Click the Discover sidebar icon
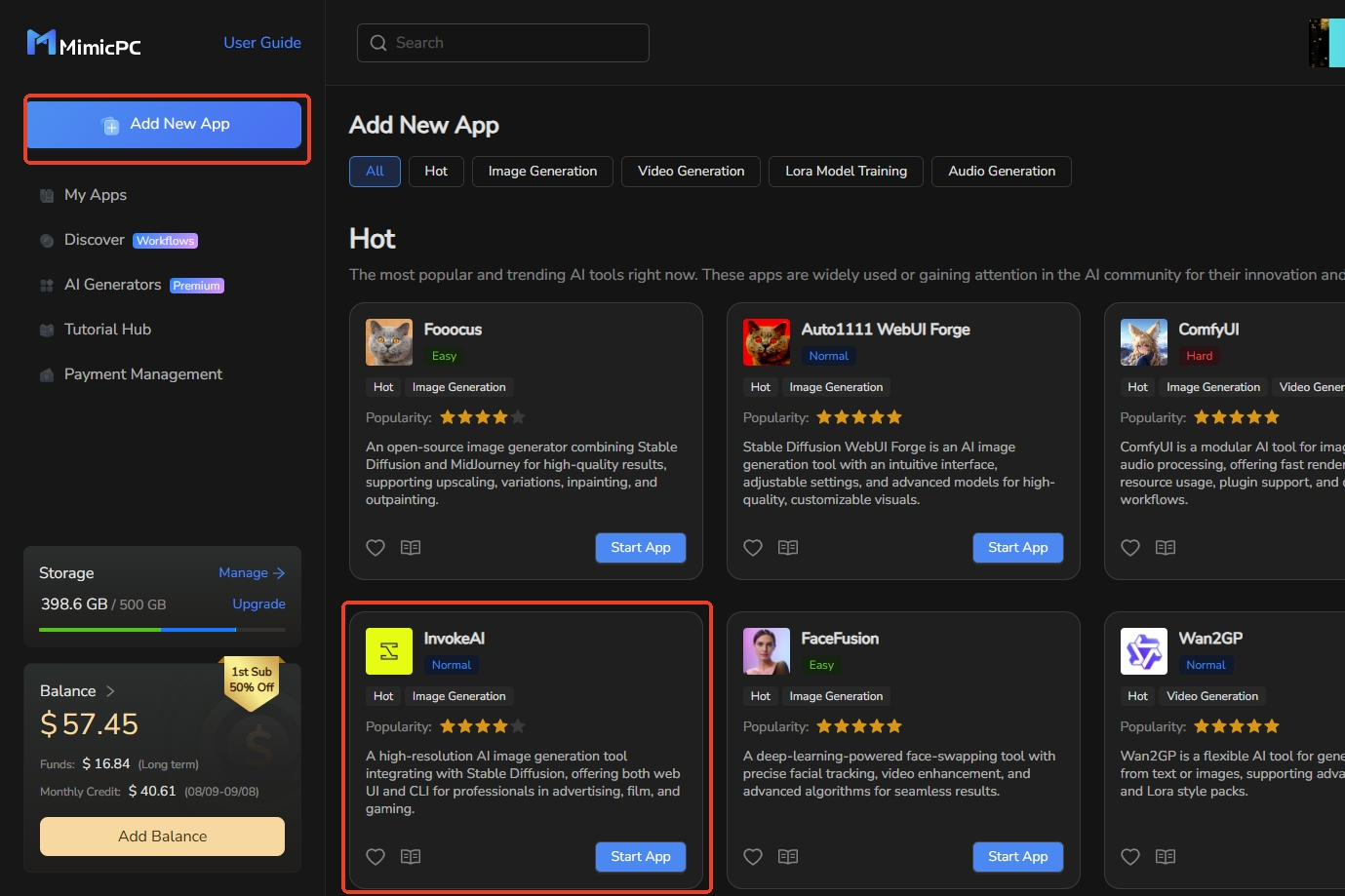 47,241
